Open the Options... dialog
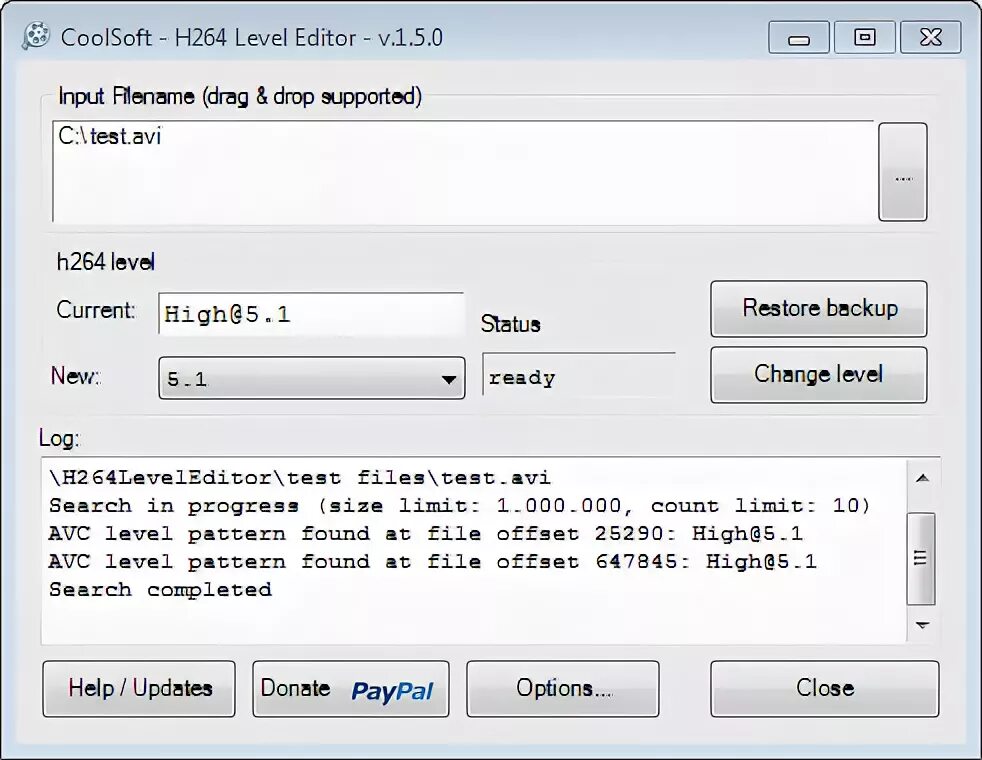This screenshot has width=982, height=760. click(562, 689)
